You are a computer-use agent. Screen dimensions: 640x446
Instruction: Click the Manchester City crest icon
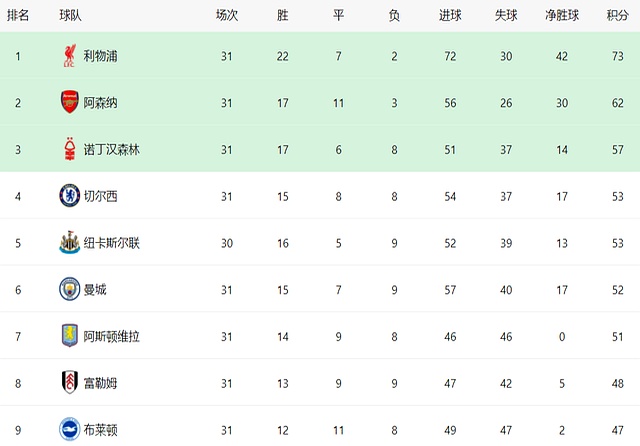coord(68,289)
